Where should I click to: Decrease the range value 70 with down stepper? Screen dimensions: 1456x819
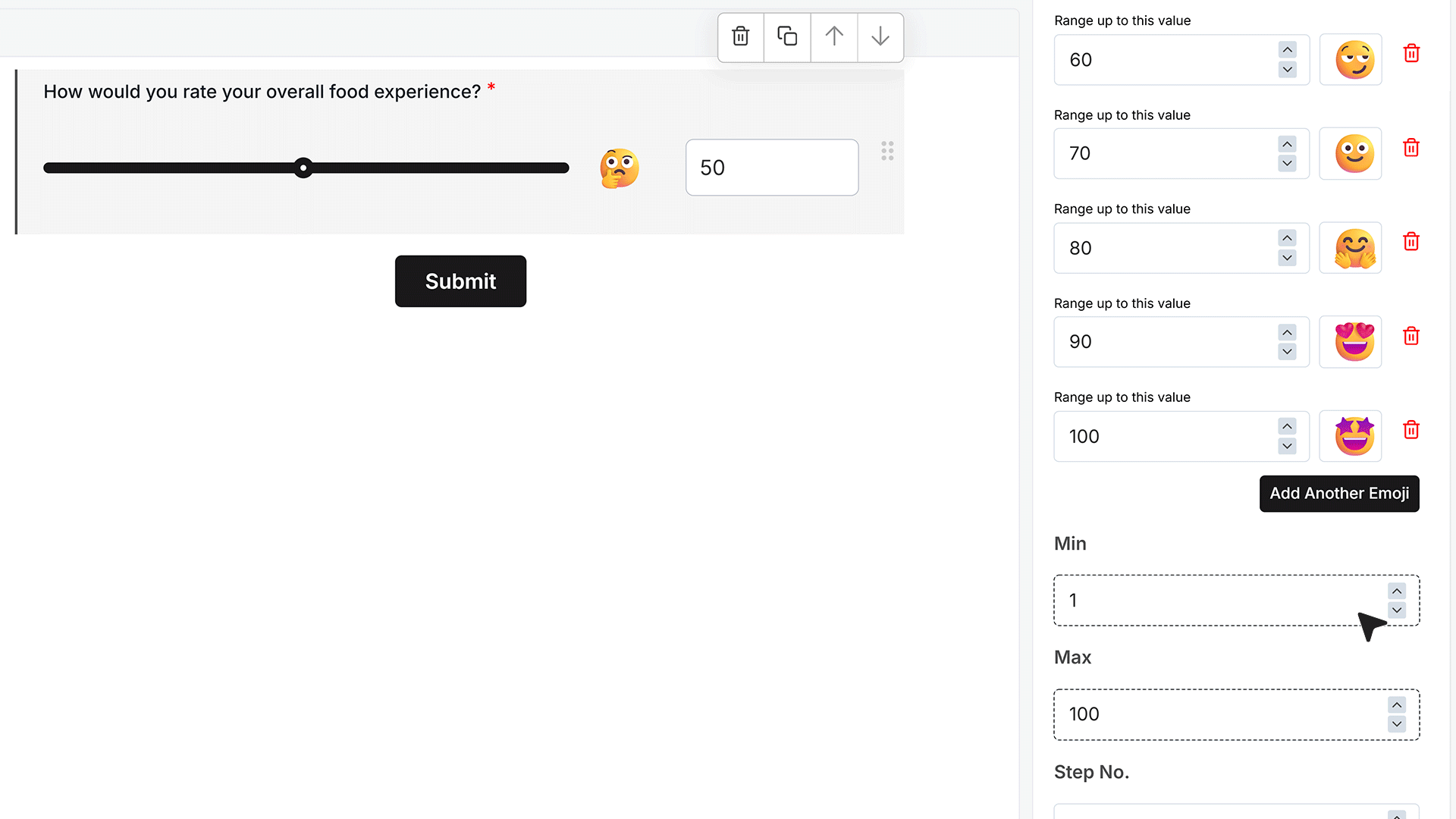tap(1287, 164)
